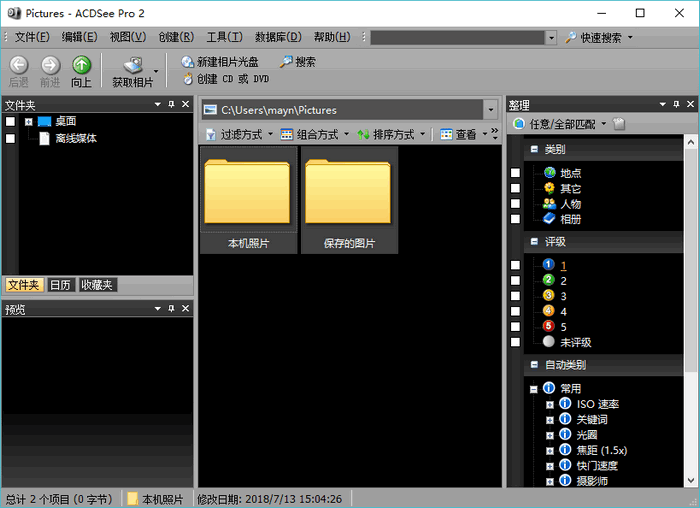The width and height of the screenshot is (700, 508).
Task: Switch to the 文件夹 tab
Action: [24, 285]
